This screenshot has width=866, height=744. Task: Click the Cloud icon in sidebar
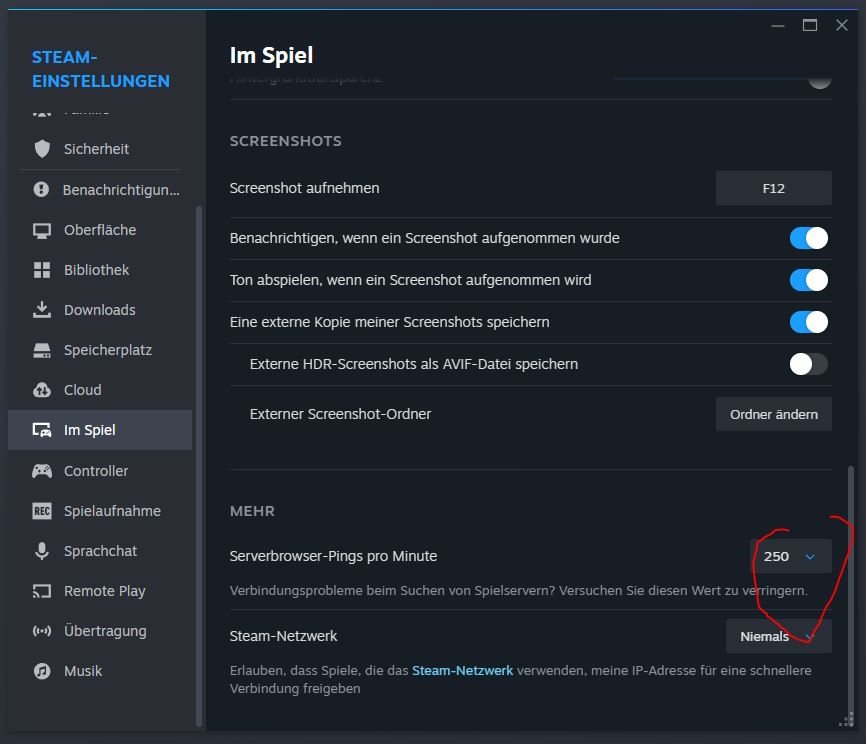click(x=42, y=390)
